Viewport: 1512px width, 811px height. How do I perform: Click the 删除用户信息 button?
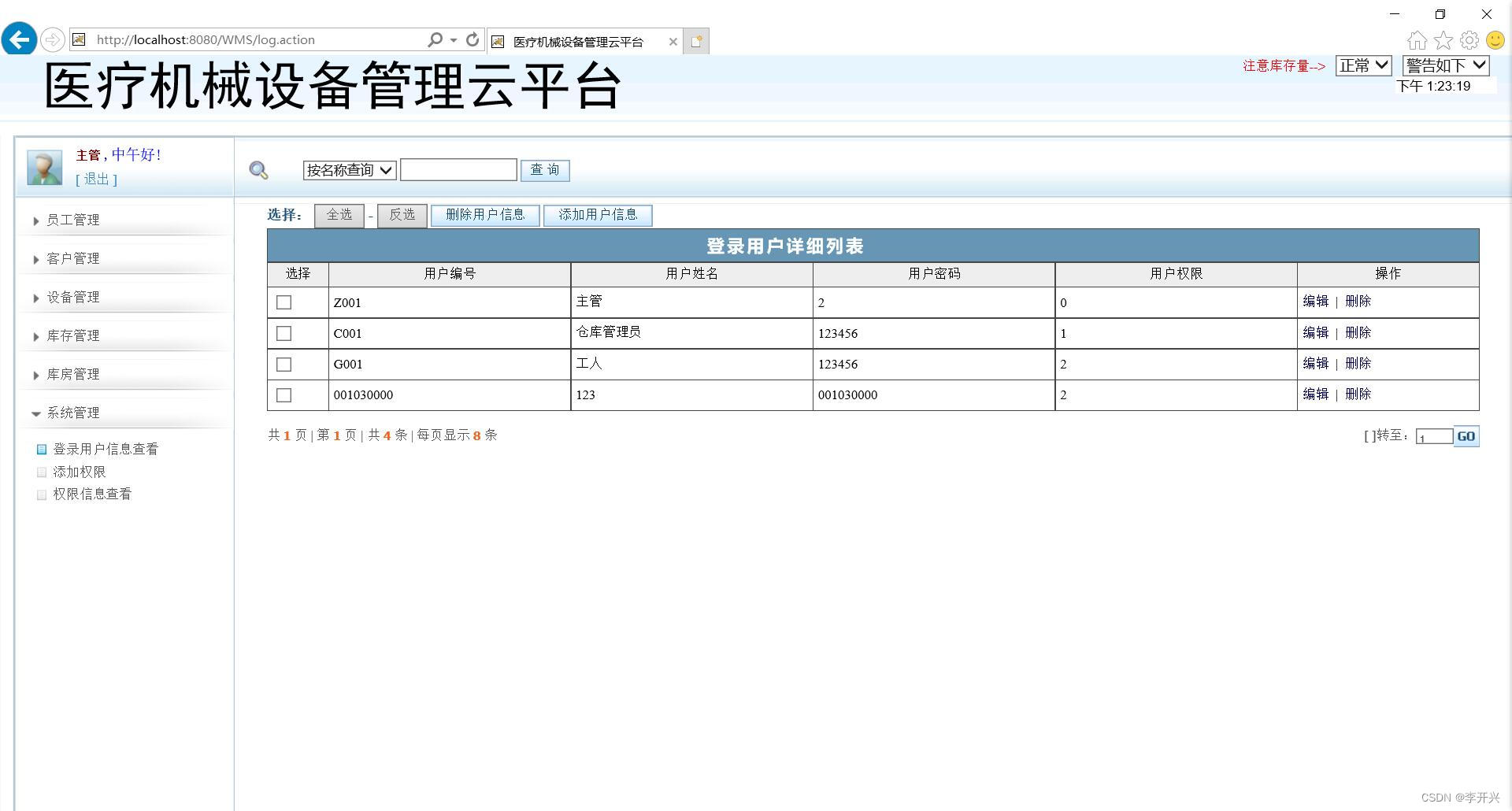coord(485,215)
